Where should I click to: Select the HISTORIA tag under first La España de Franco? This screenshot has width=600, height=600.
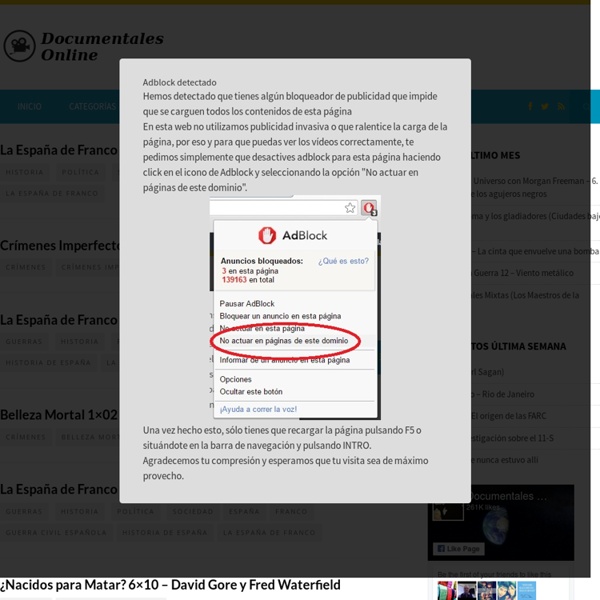24,172
